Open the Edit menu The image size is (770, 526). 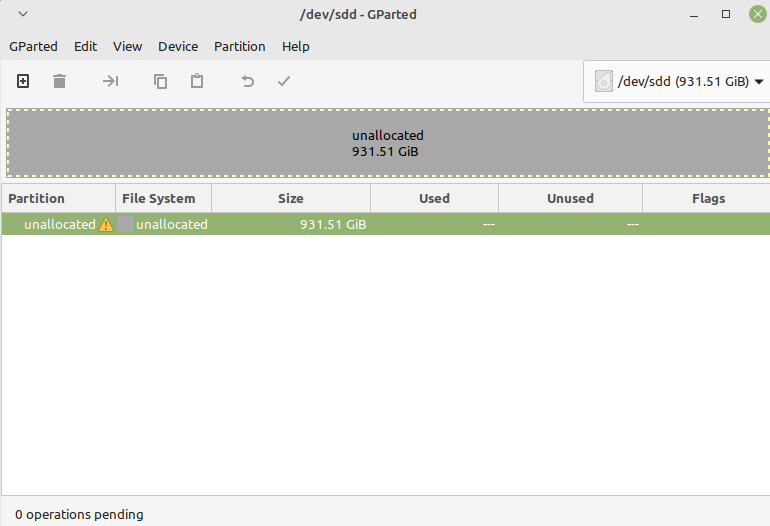pyautogui.click(x=85, y=46)
